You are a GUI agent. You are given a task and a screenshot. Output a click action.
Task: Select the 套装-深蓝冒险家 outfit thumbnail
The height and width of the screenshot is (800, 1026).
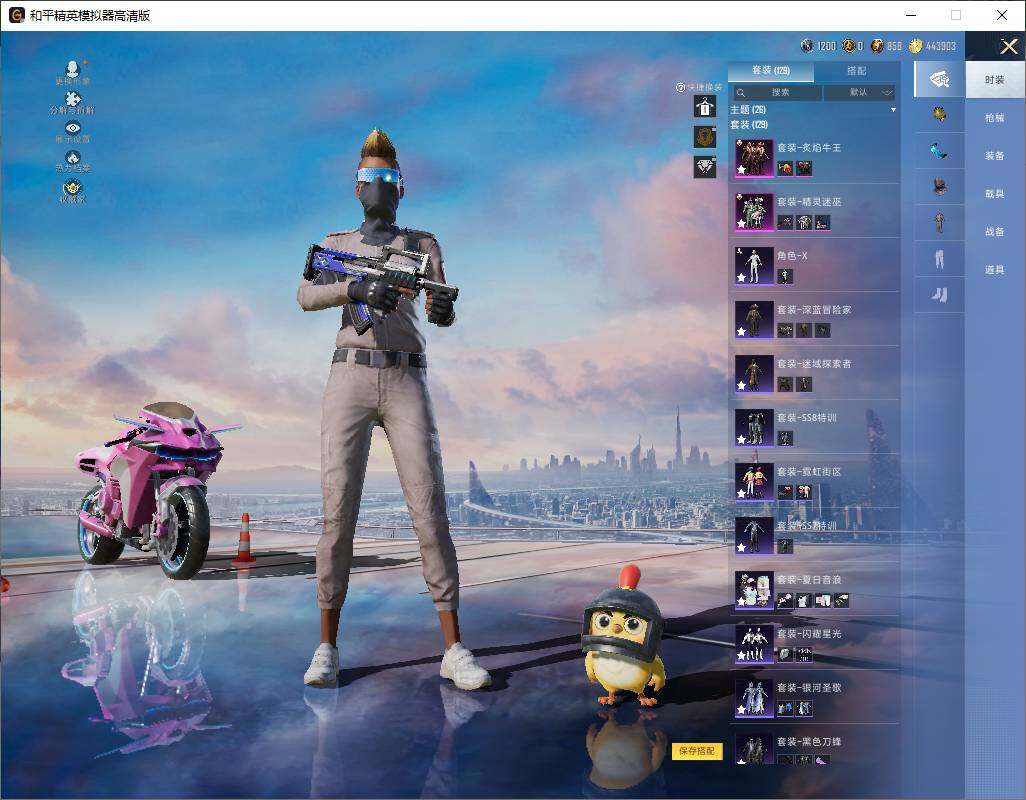pos(754,320)
